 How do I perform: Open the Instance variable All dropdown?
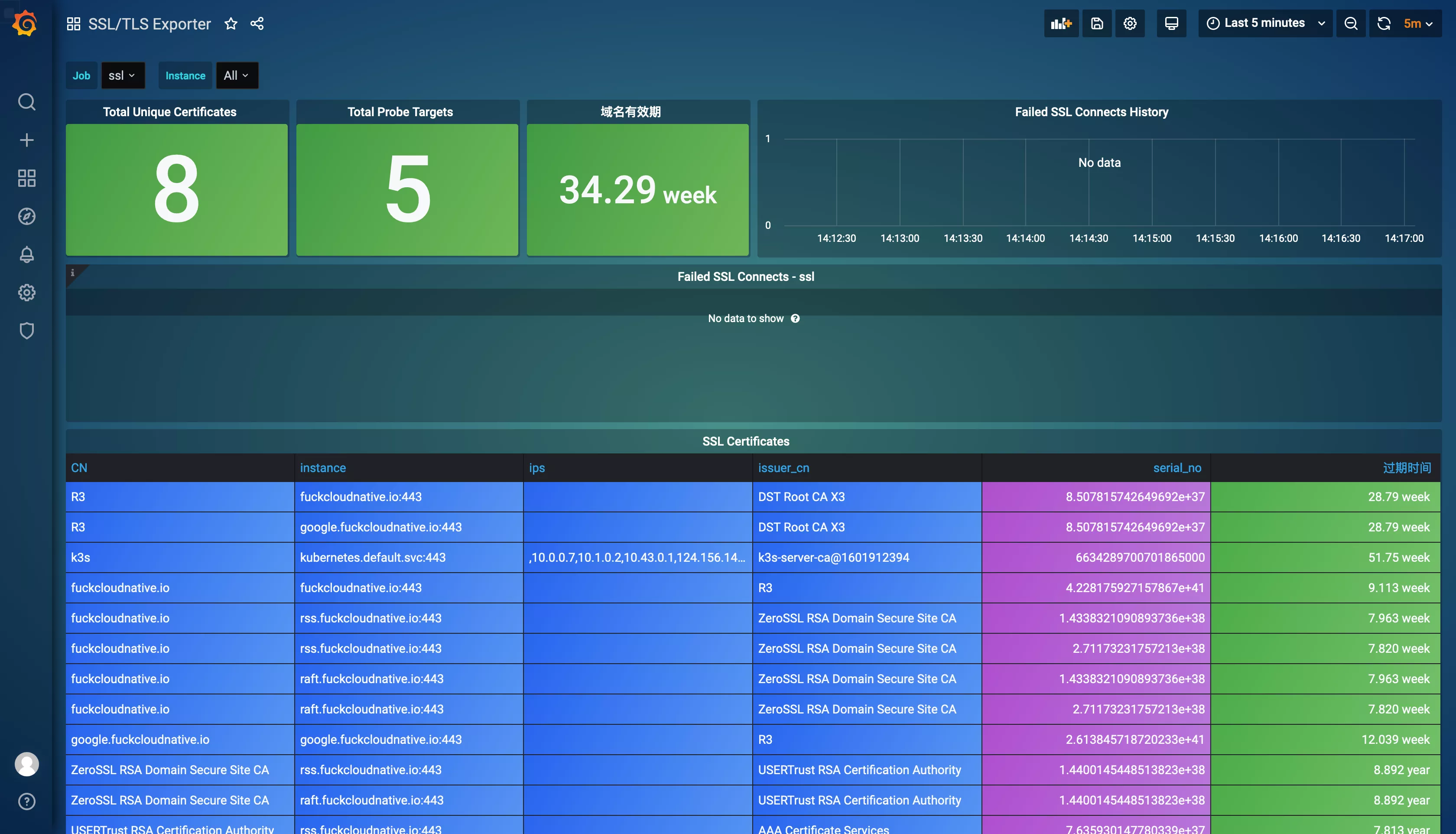(x=237, y=75)
